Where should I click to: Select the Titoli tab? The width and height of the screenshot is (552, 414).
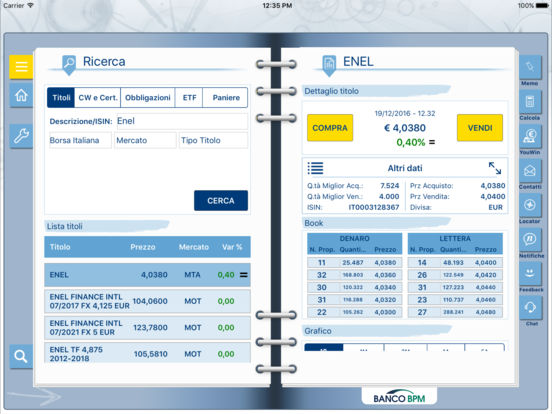[x=61, y=98]
